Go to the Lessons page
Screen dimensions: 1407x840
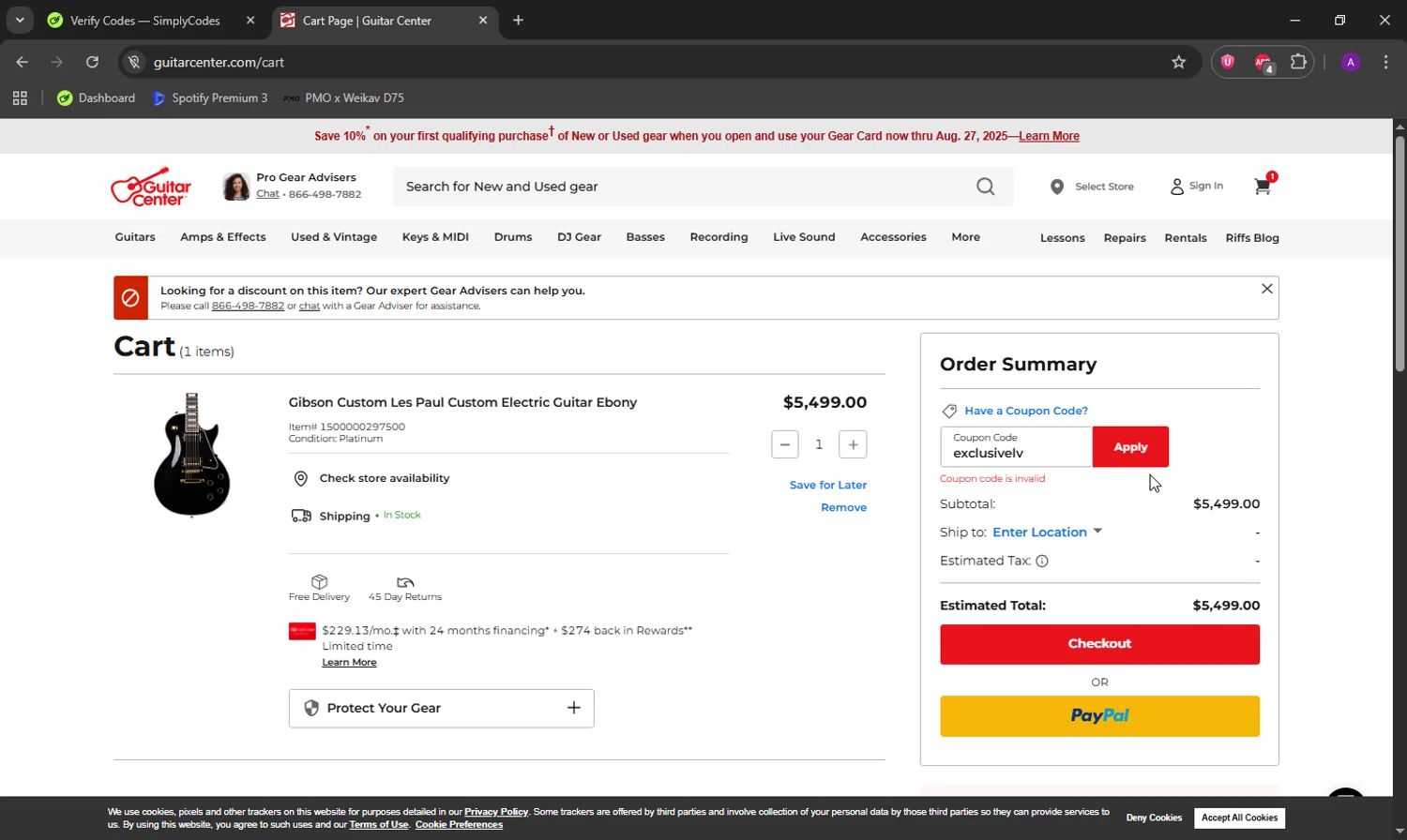tap(1062, 238)
